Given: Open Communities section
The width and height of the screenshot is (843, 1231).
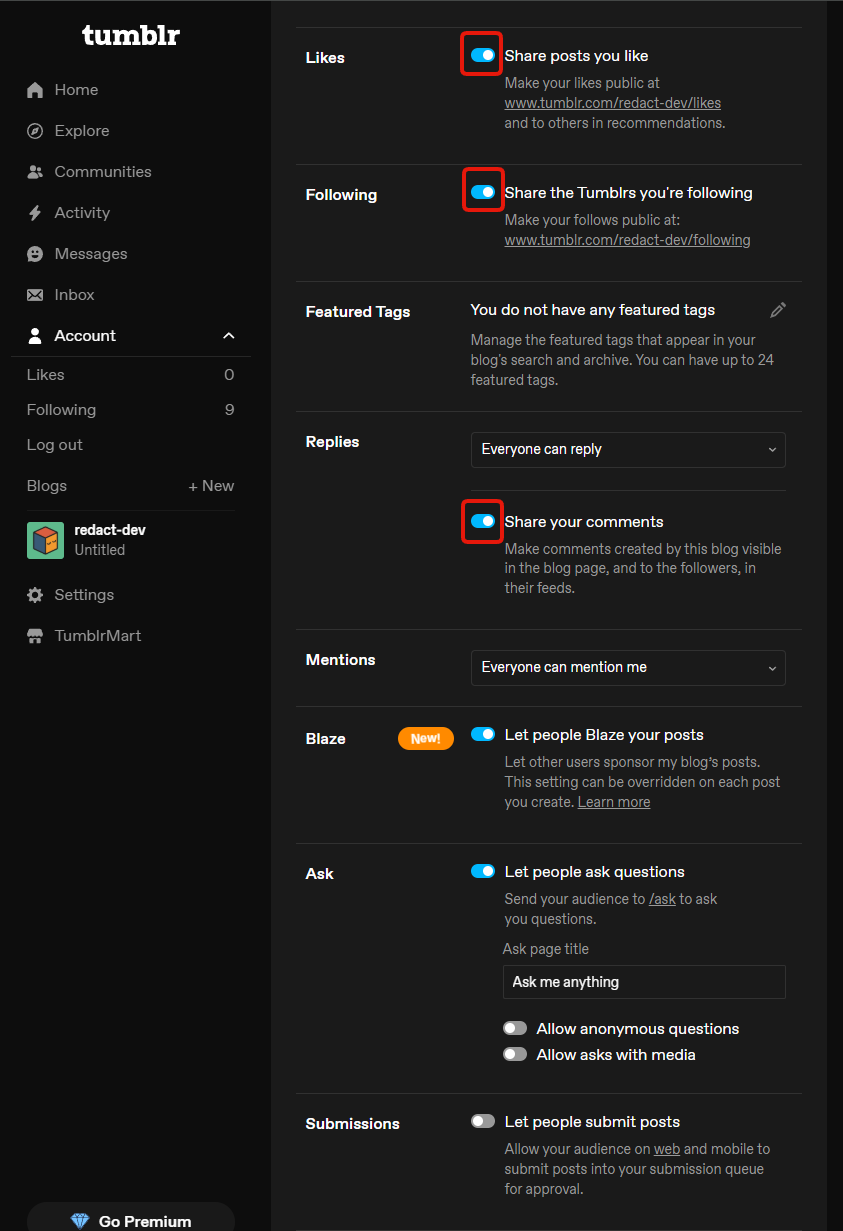Looking at the screenshot, I should tap(103, 172).
